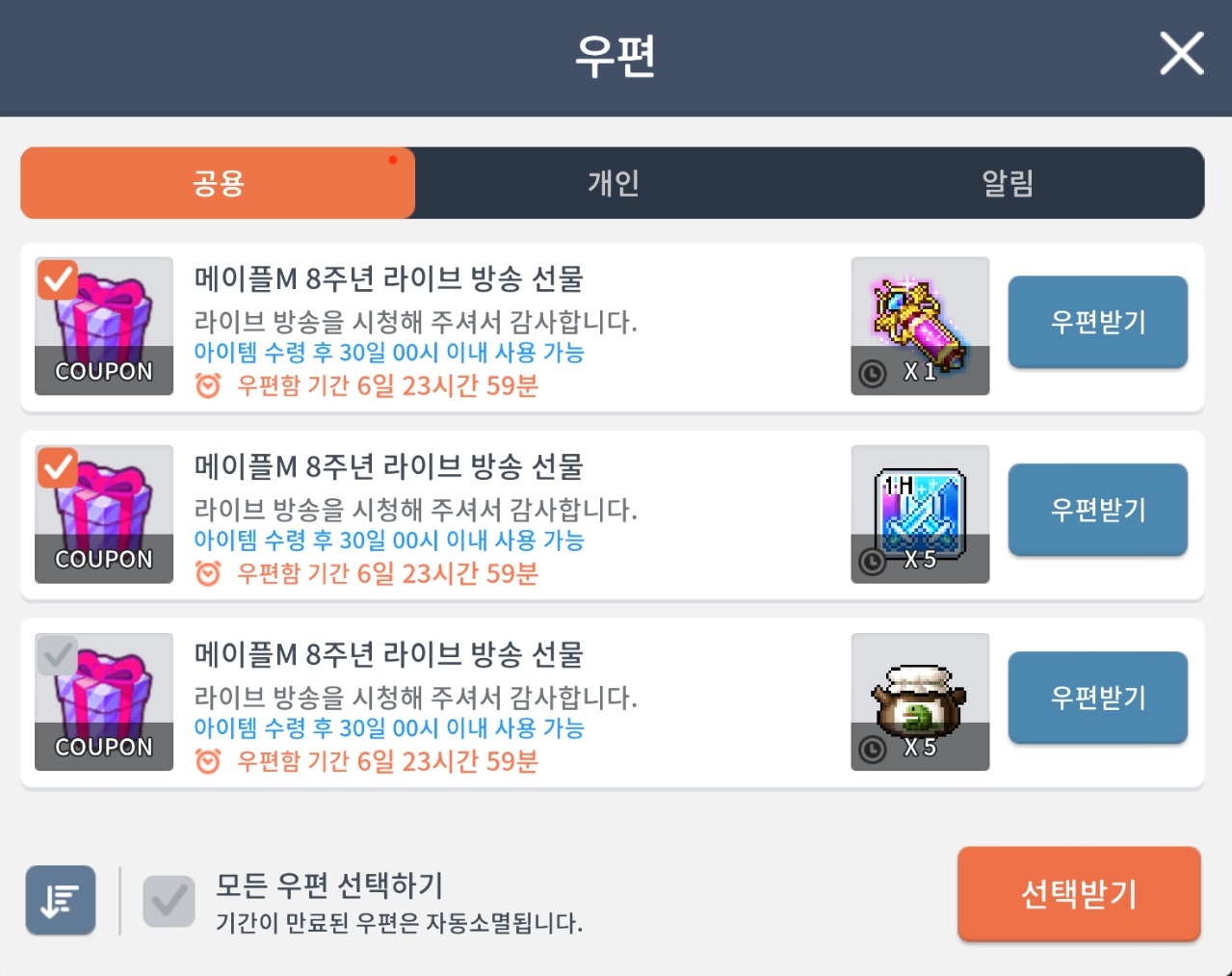Click 우편받기 for the frog jar reward

[x=1098, y=698]
